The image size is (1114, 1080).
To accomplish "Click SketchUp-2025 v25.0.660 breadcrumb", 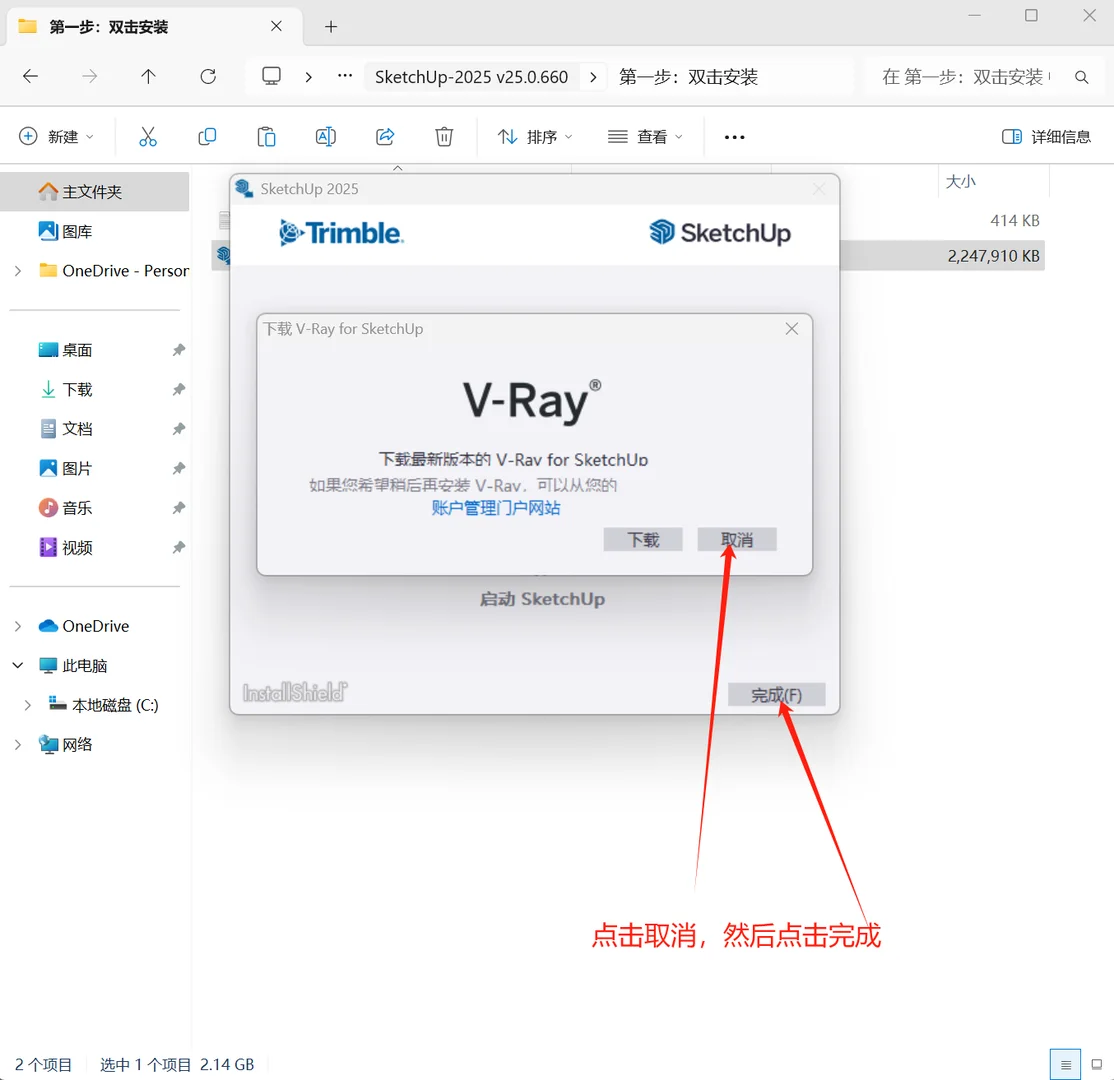I will (472, 77).
